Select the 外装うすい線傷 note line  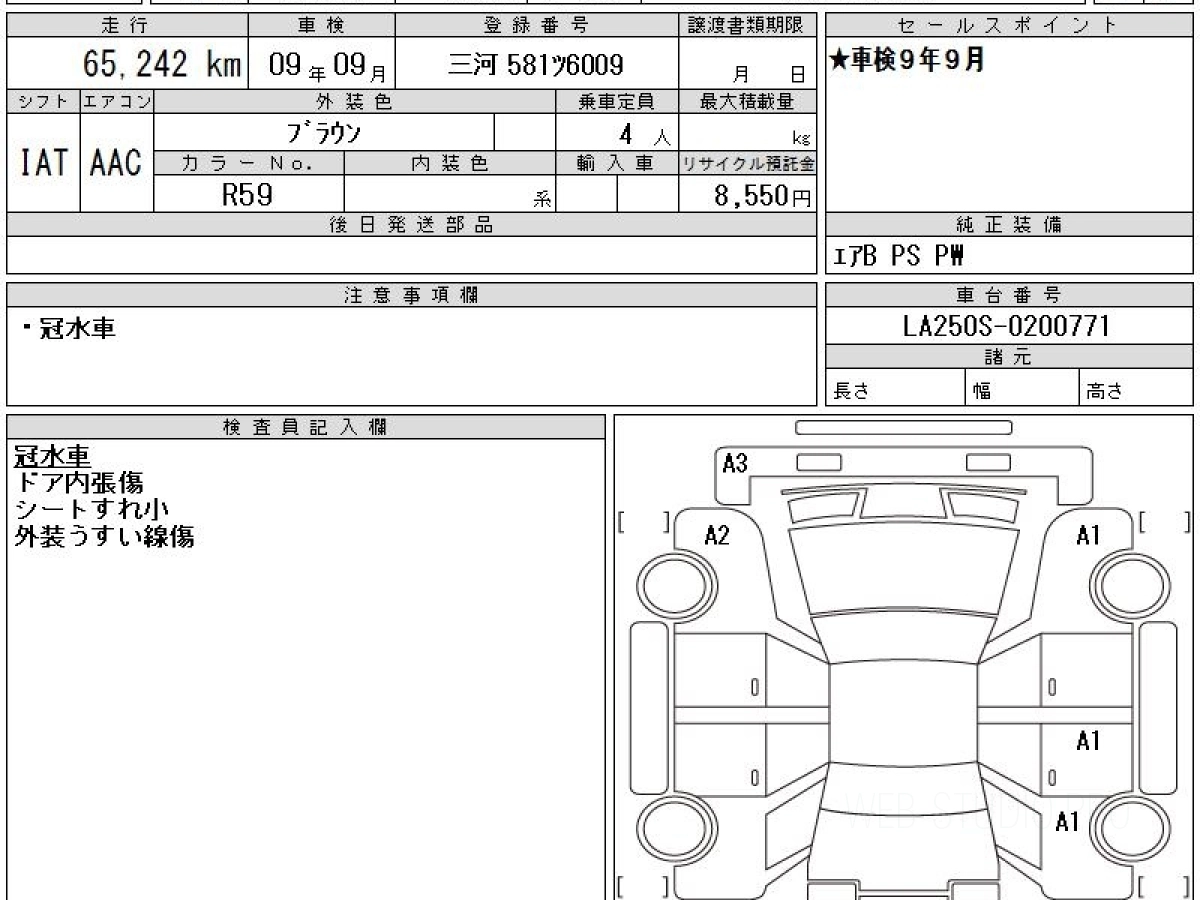coord(104,537)
